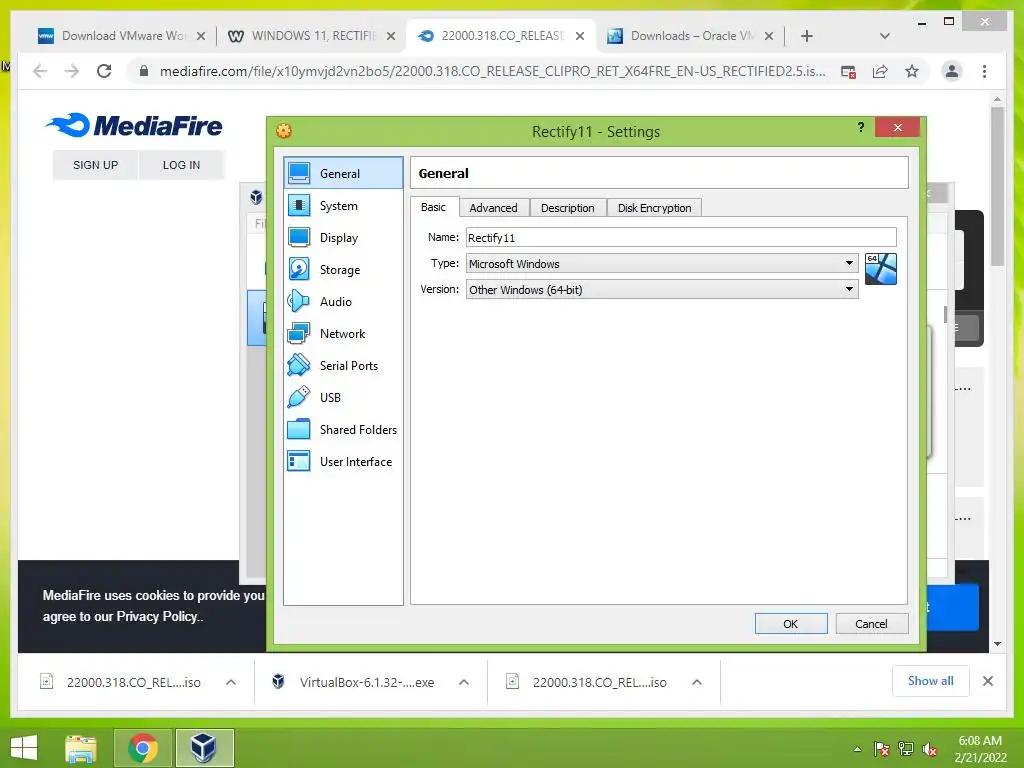Click the Action Center flag tray icon

click(881, 750)
